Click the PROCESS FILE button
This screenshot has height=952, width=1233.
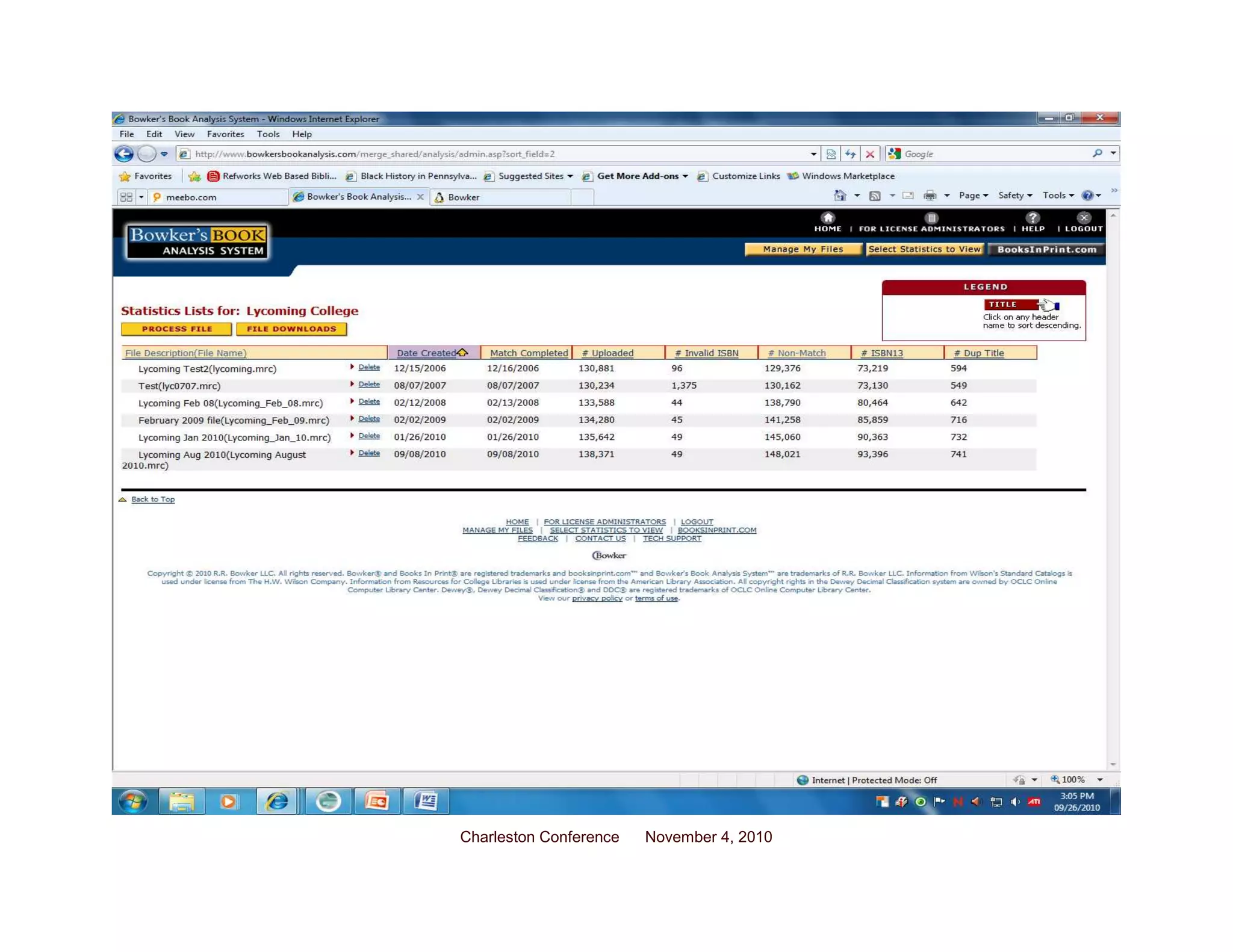176,329
